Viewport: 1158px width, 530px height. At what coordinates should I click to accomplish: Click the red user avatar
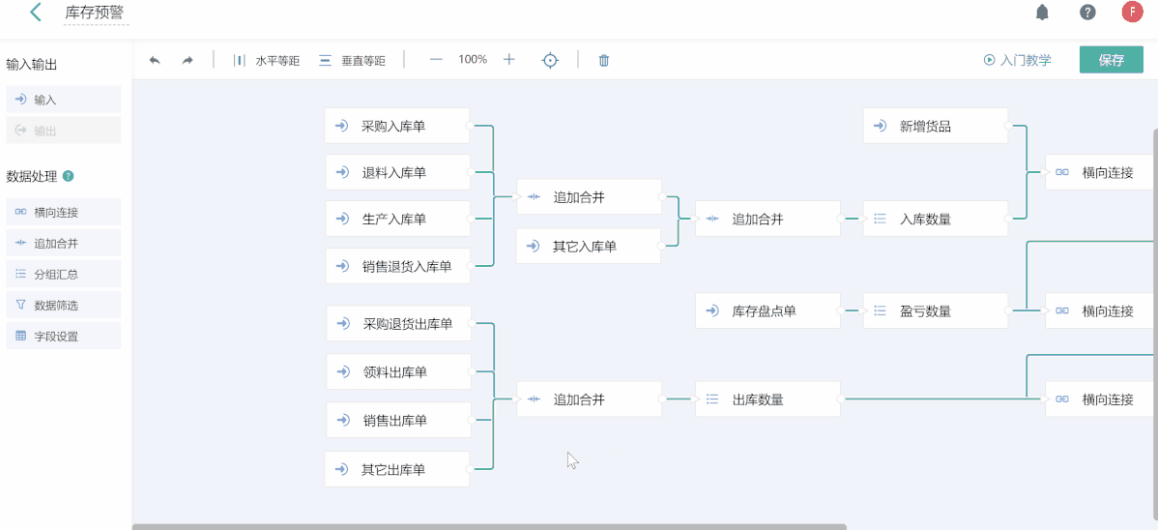(1132, 13)
